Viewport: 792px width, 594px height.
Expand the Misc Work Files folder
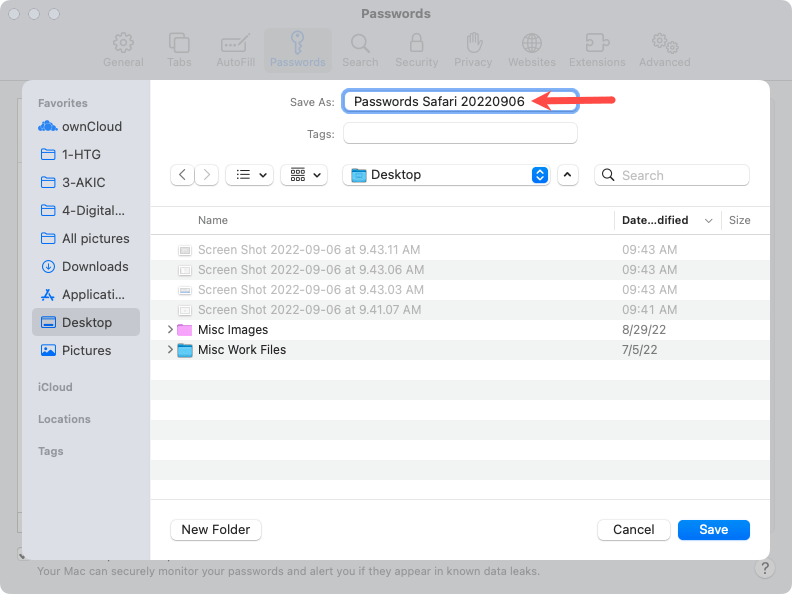[170, 350]
